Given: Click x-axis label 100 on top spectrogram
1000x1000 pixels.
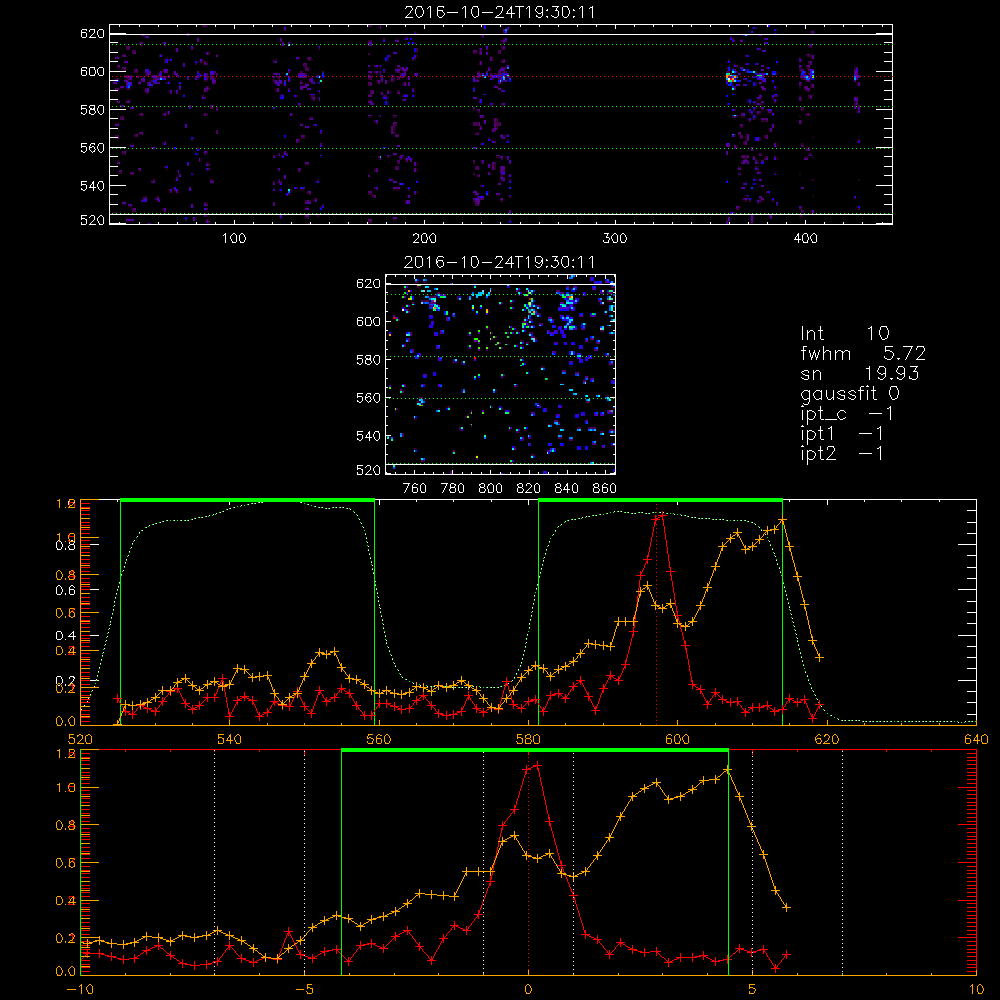Looking at the screenshot, I should [x=233, y=239].
